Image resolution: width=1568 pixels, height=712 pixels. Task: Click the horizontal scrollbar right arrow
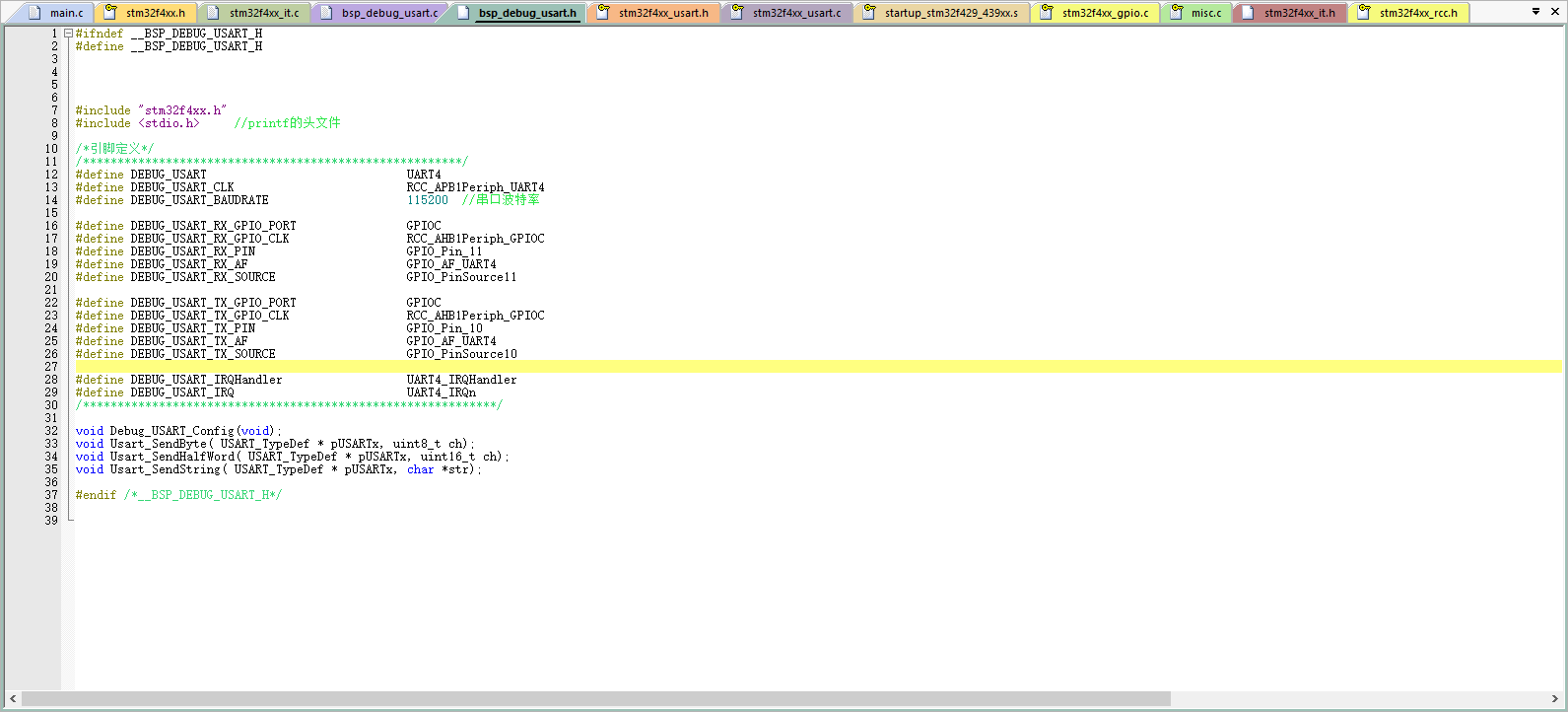[1554, 699]
